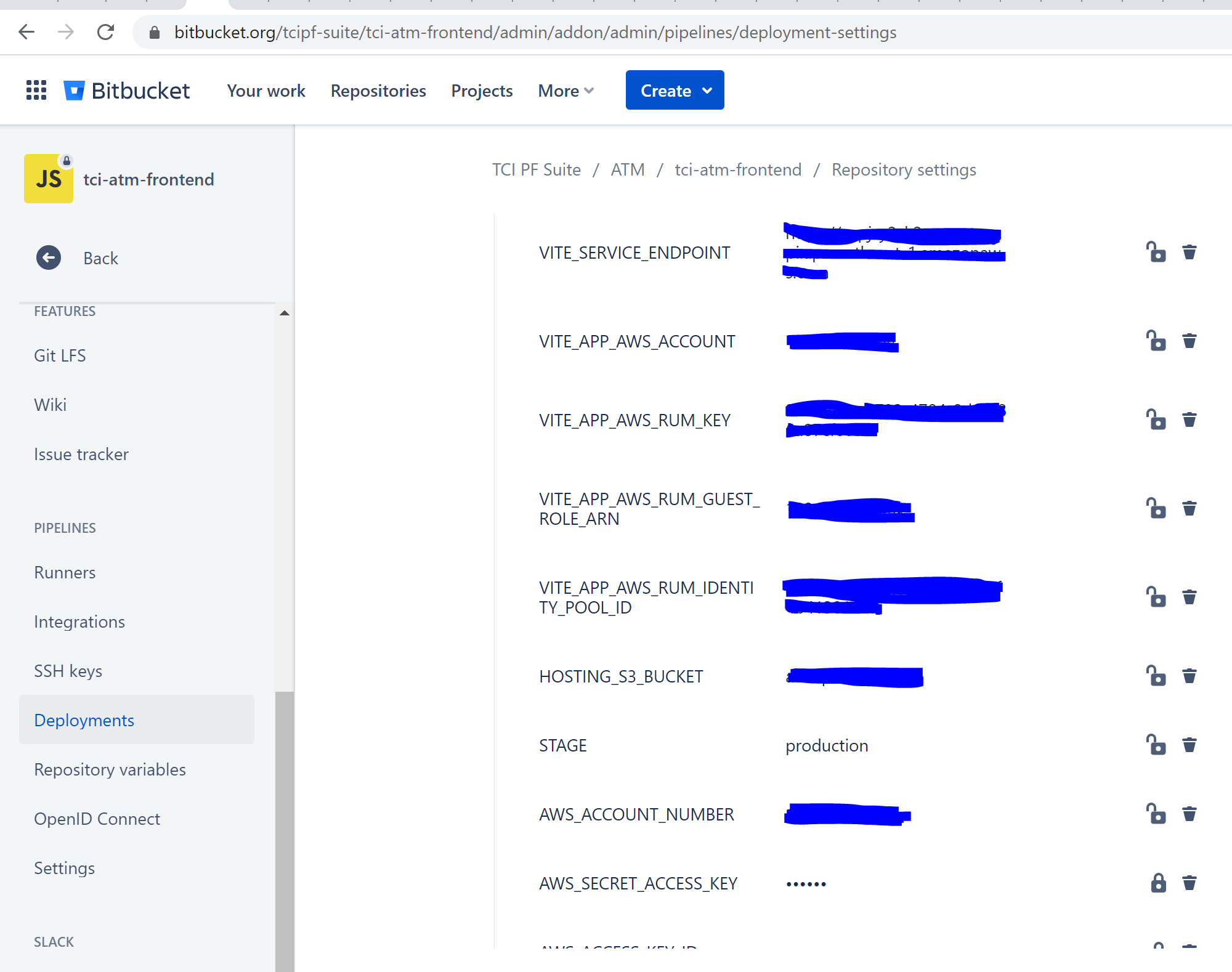Collapse sidebar with the up arrow
The height and width of the screenshot is (972, 1232).
pyautogui.click(x=284, y=313)
